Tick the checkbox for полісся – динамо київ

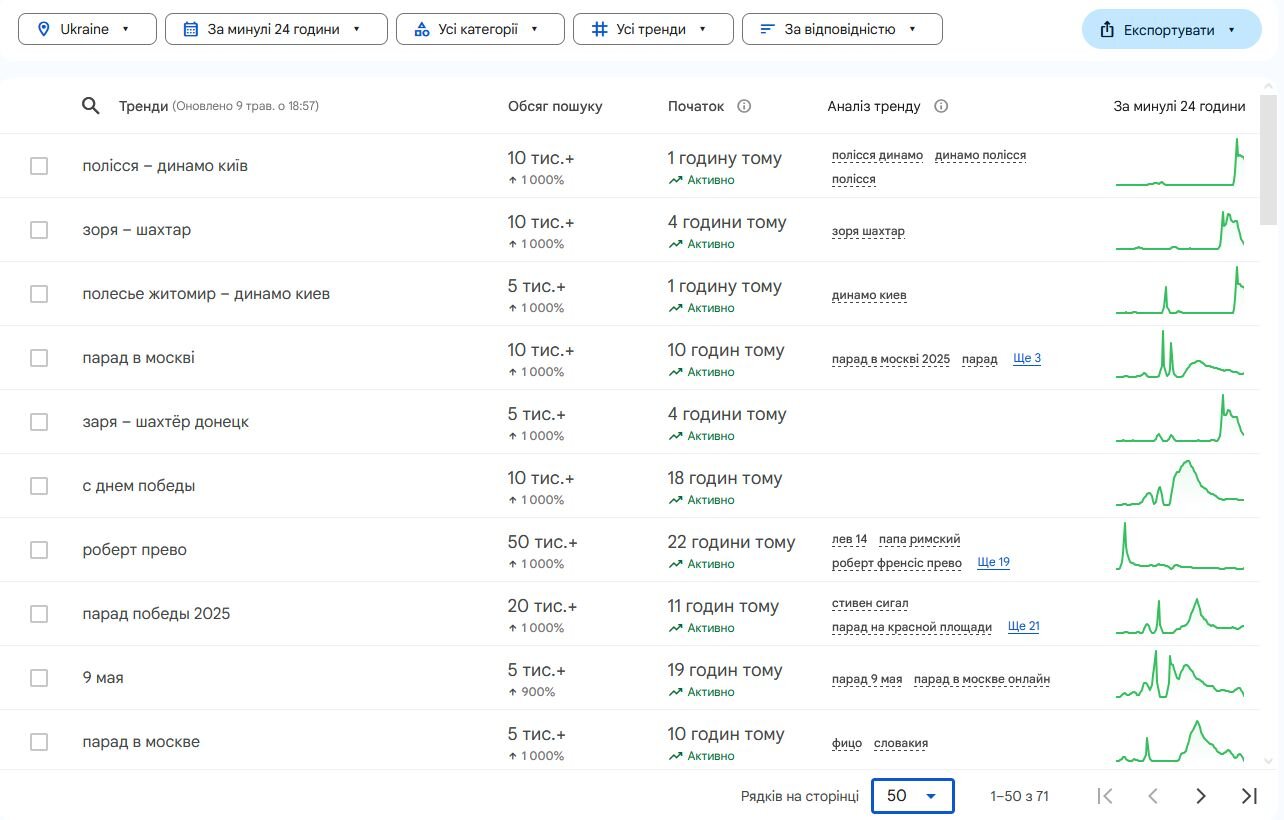pyautogui.click(x=39, y=166)
